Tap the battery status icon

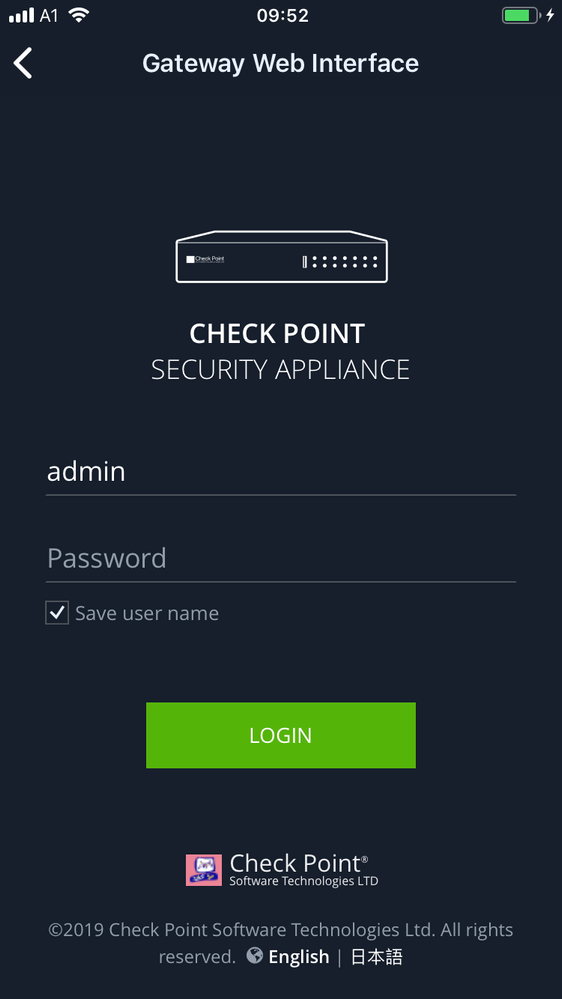click(521, 15)
